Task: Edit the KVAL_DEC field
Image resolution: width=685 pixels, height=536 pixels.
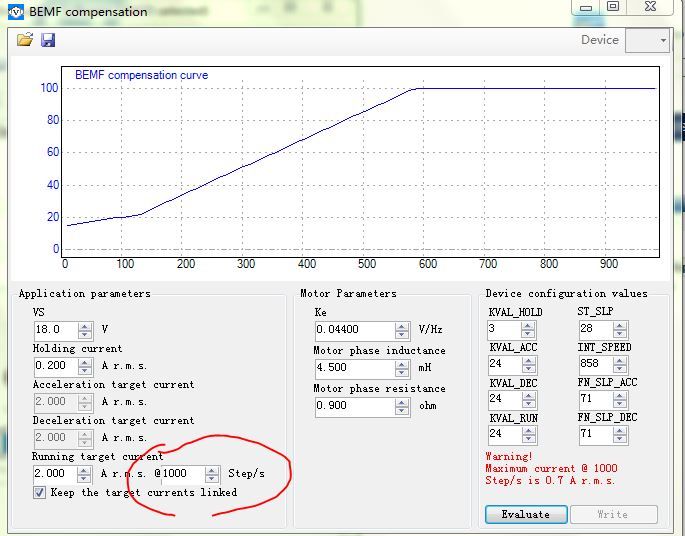Action: click(x=505, y=399)
